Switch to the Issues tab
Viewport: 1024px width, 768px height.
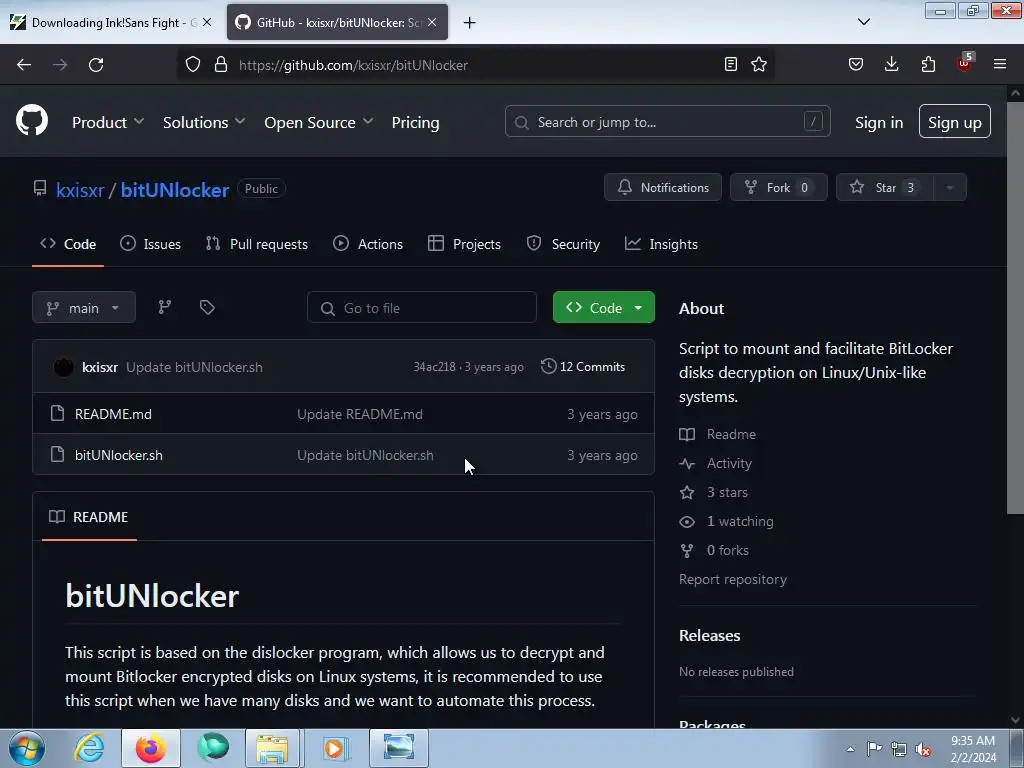pos(151,244)
